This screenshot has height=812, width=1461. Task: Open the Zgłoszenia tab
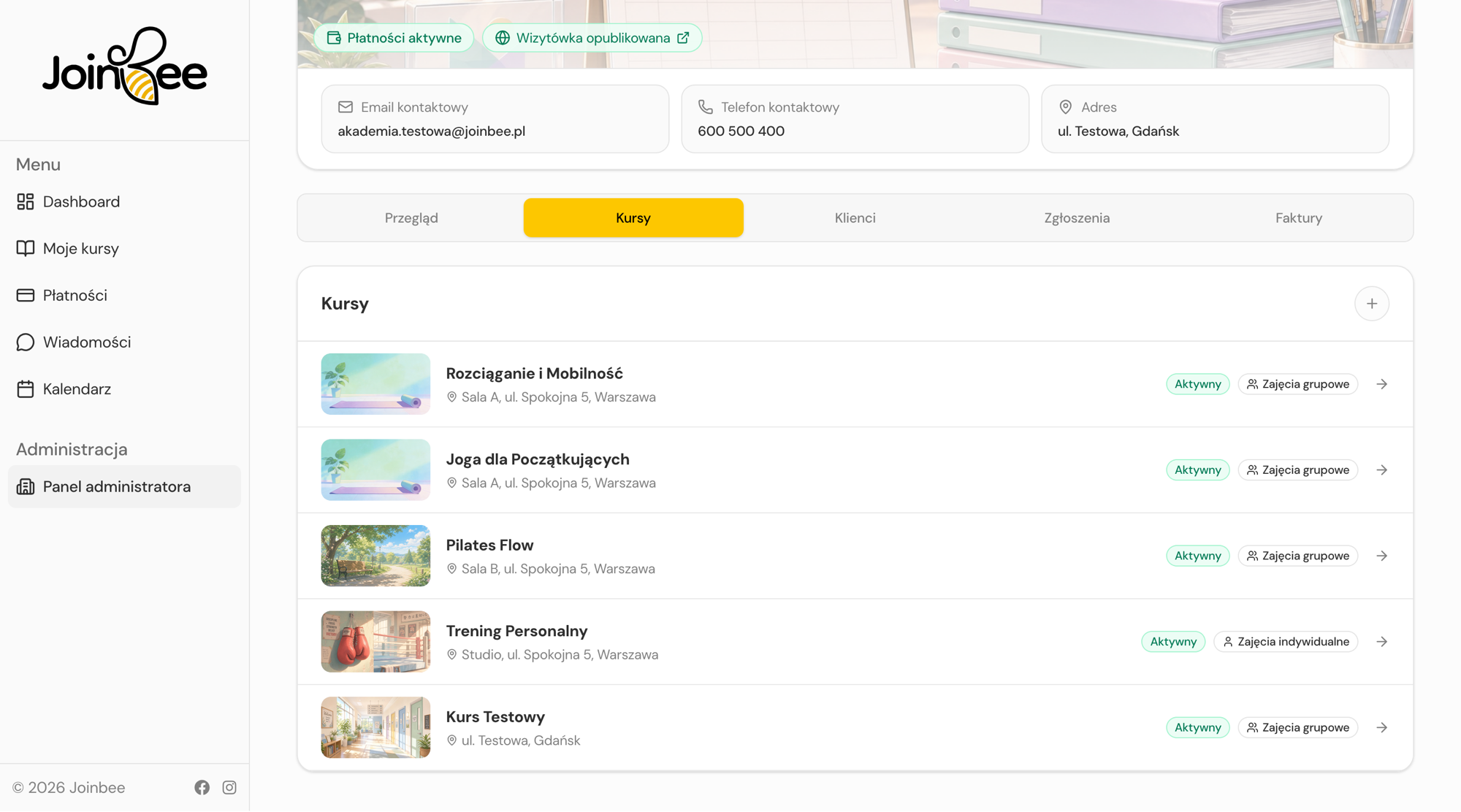(x=1077, y=218)
